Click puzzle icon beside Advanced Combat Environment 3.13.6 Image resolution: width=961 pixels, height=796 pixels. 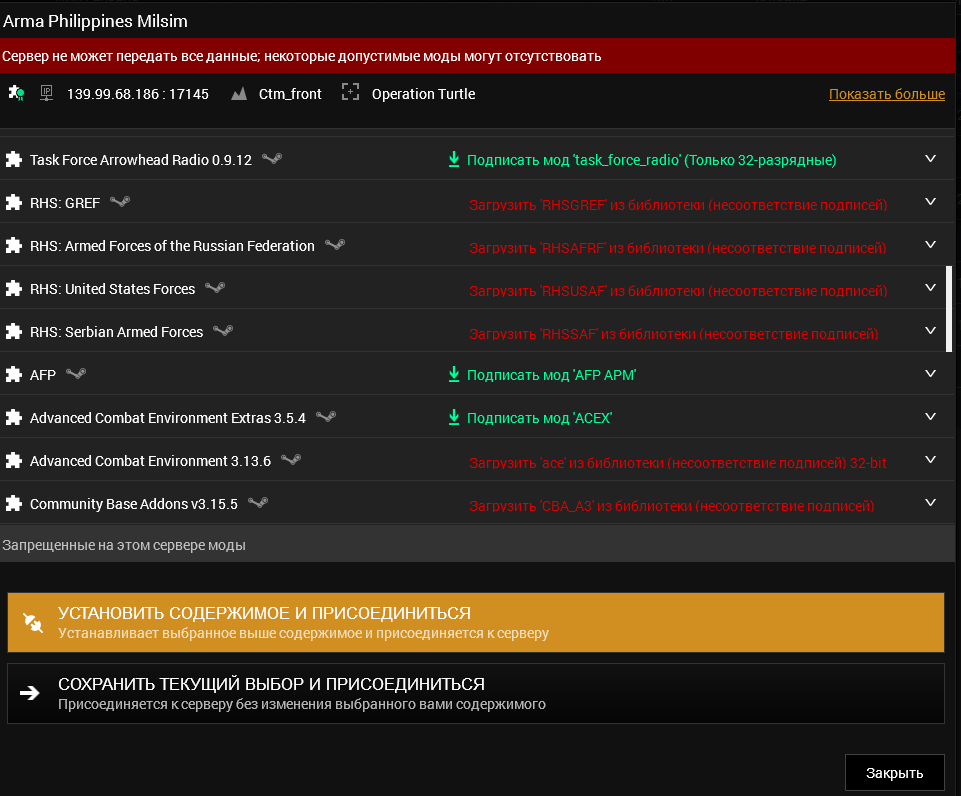click(x=13, y=460)
